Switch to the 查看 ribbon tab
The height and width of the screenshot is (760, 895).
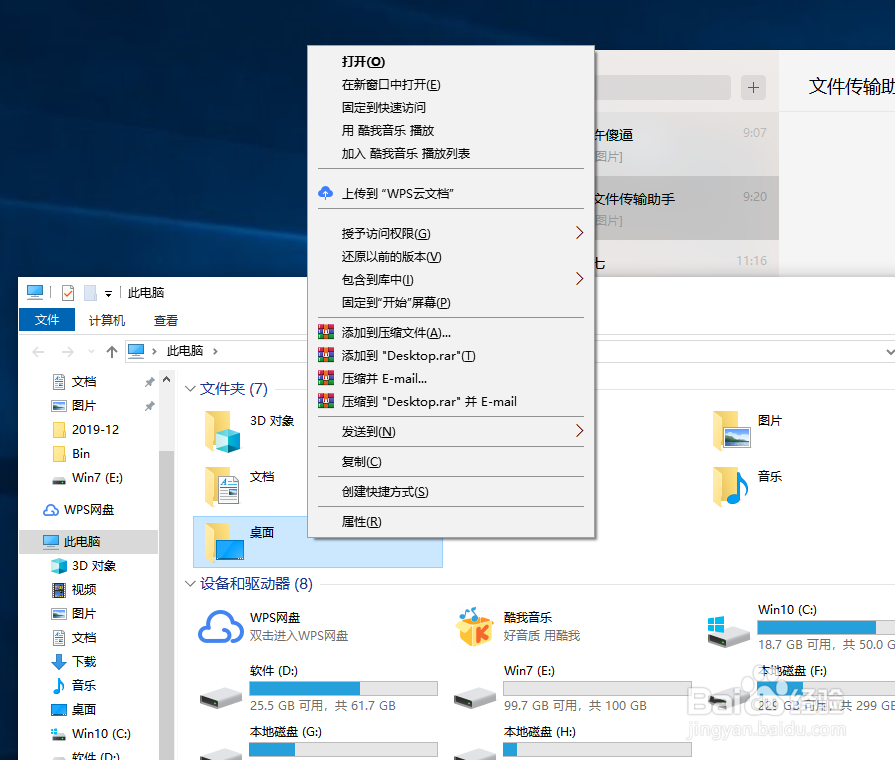tap(166, 320)
